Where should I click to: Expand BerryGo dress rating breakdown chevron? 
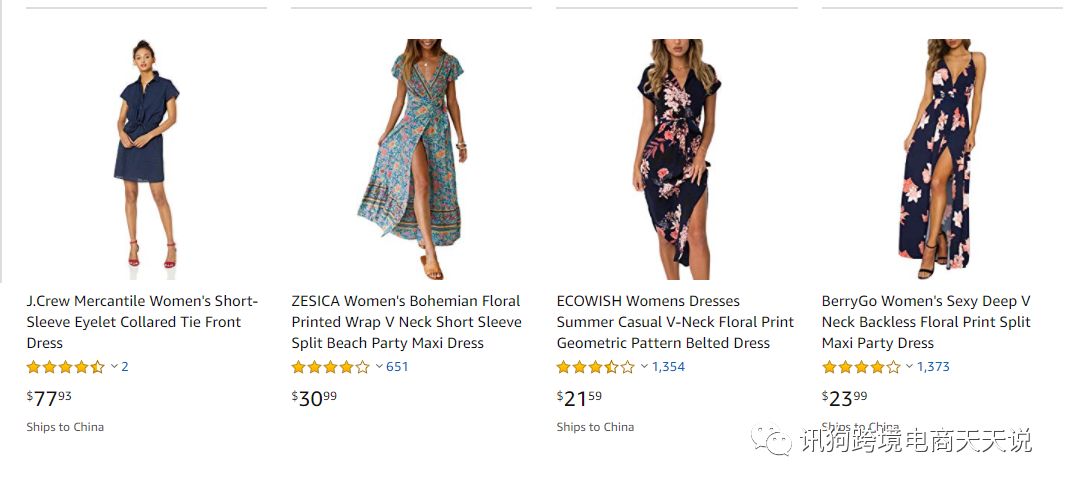909,367
